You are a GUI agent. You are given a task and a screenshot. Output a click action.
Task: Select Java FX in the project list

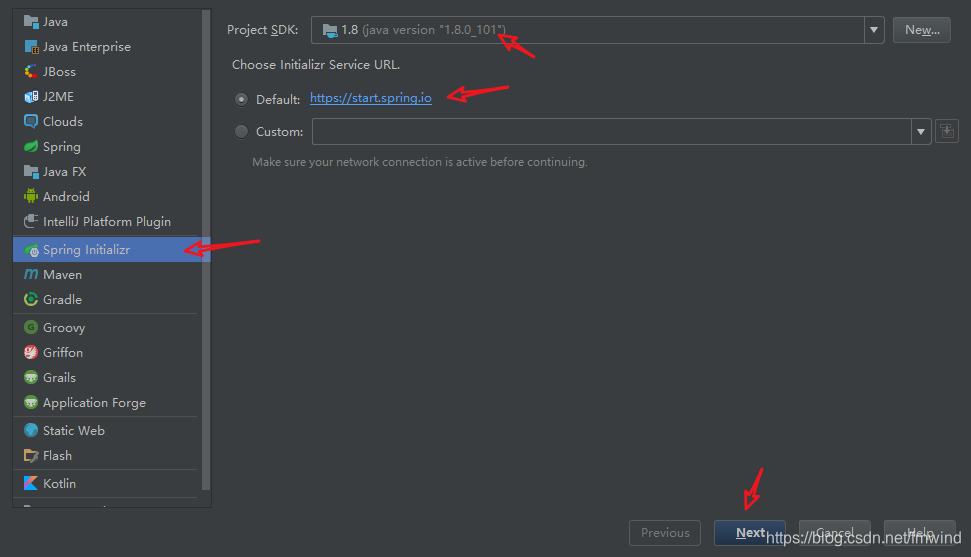(x=105, y=172)
